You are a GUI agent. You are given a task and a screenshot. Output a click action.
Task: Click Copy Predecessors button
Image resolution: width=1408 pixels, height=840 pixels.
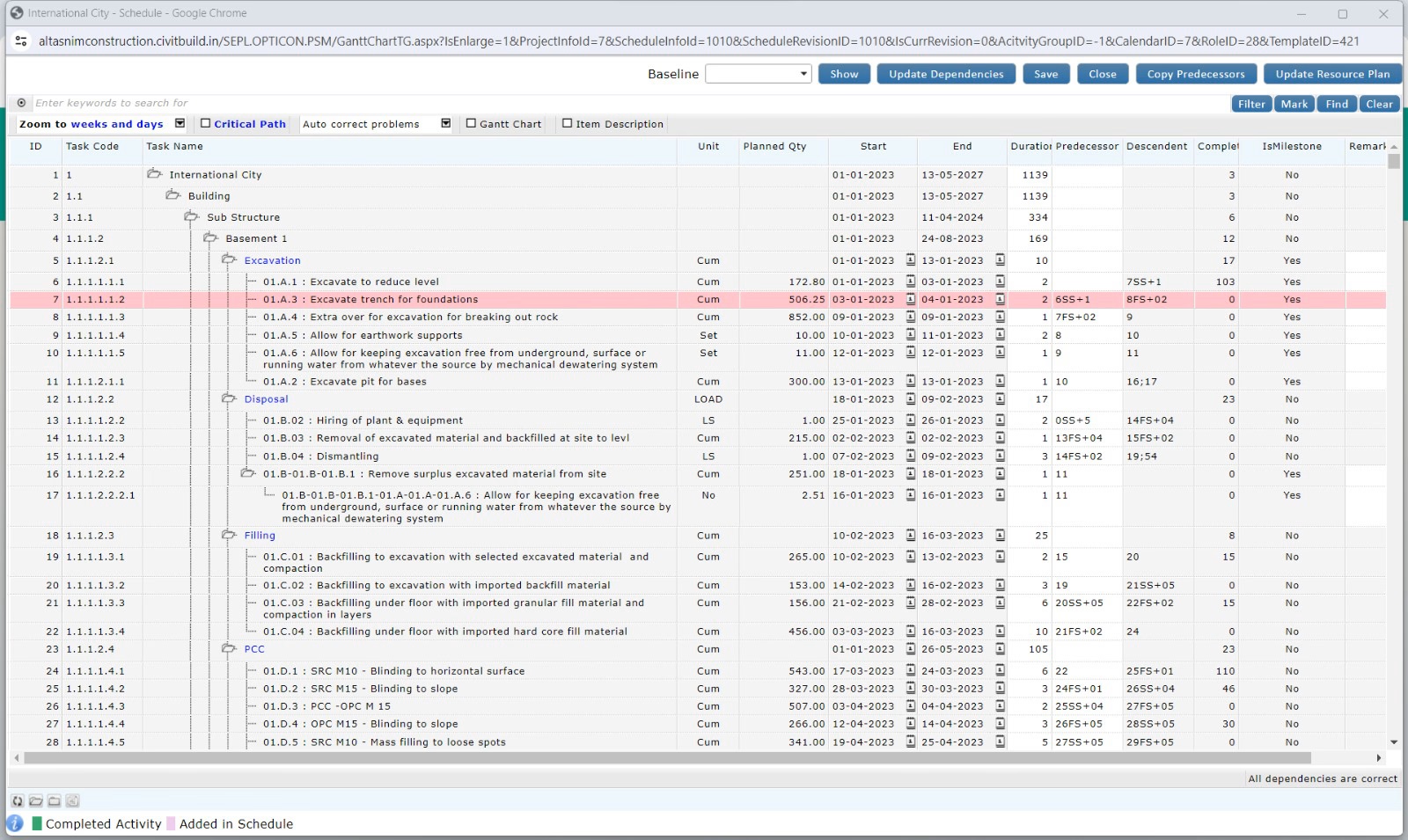coord(1196,74)
